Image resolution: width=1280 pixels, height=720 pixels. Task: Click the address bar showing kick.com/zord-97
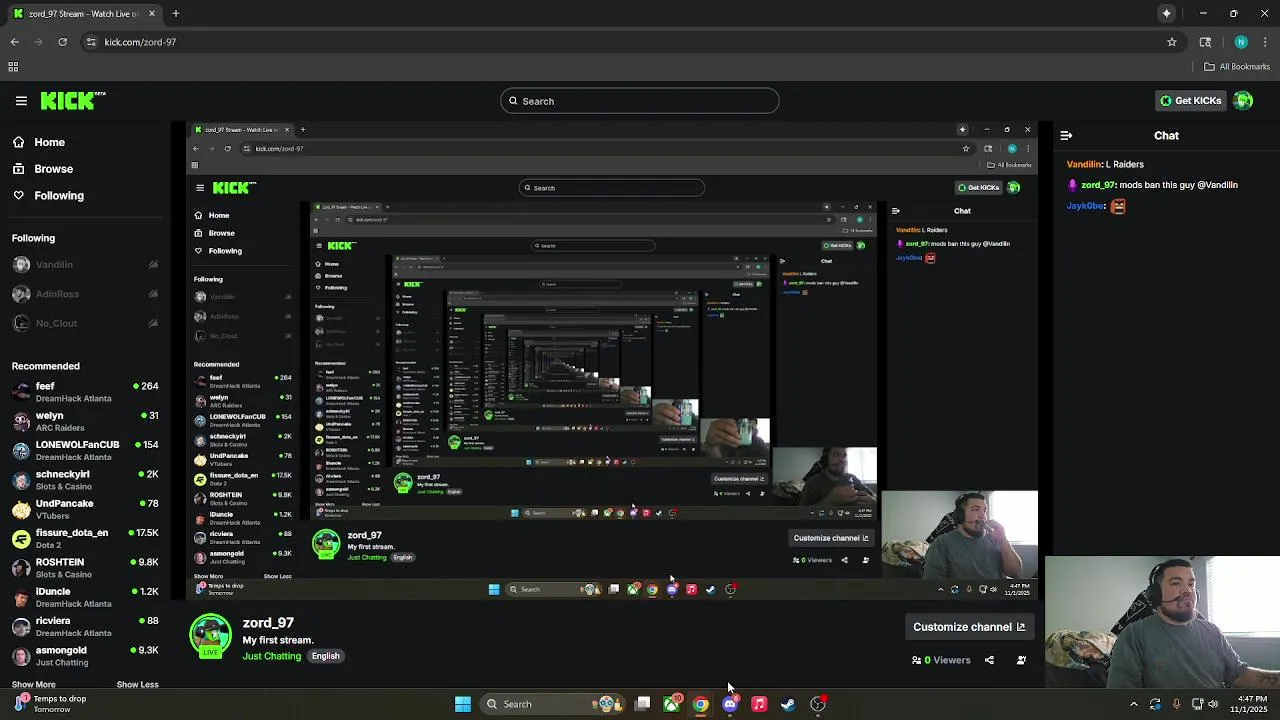[630, 42]
